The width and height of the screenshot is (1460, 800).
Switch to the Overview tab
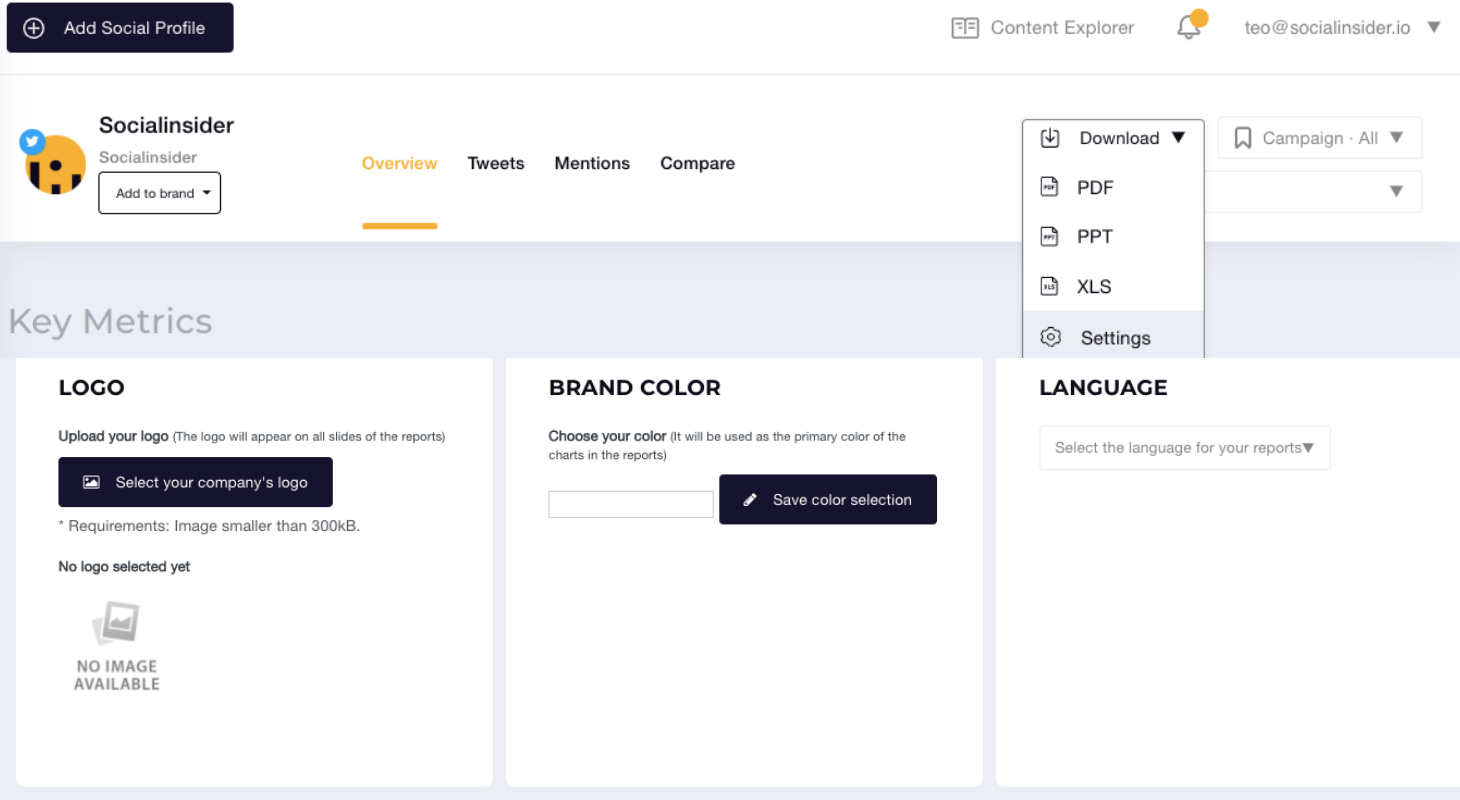click(400, 163)
